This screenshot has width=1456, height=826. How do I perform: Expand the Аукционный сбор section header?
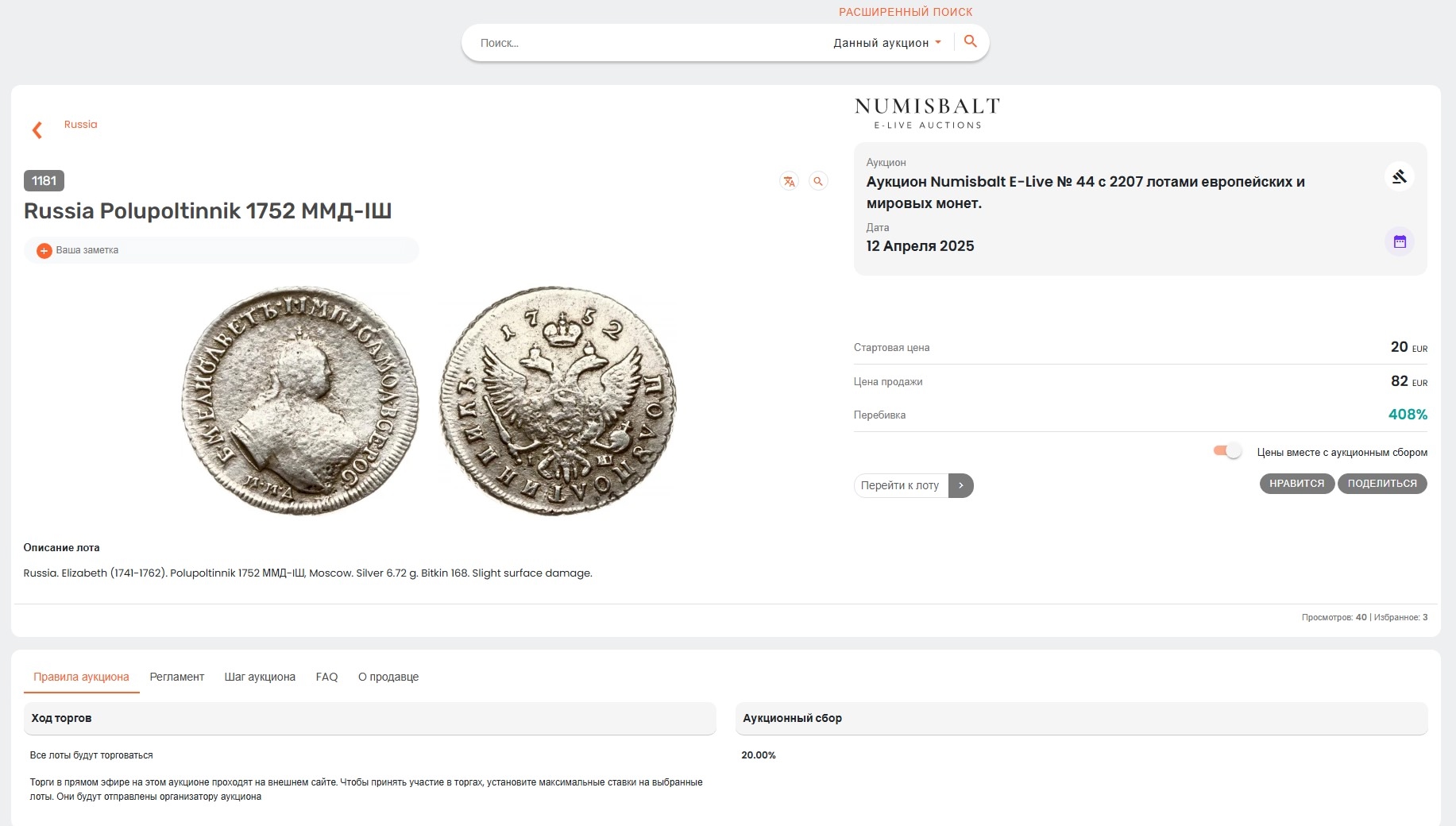point(1080,718)
